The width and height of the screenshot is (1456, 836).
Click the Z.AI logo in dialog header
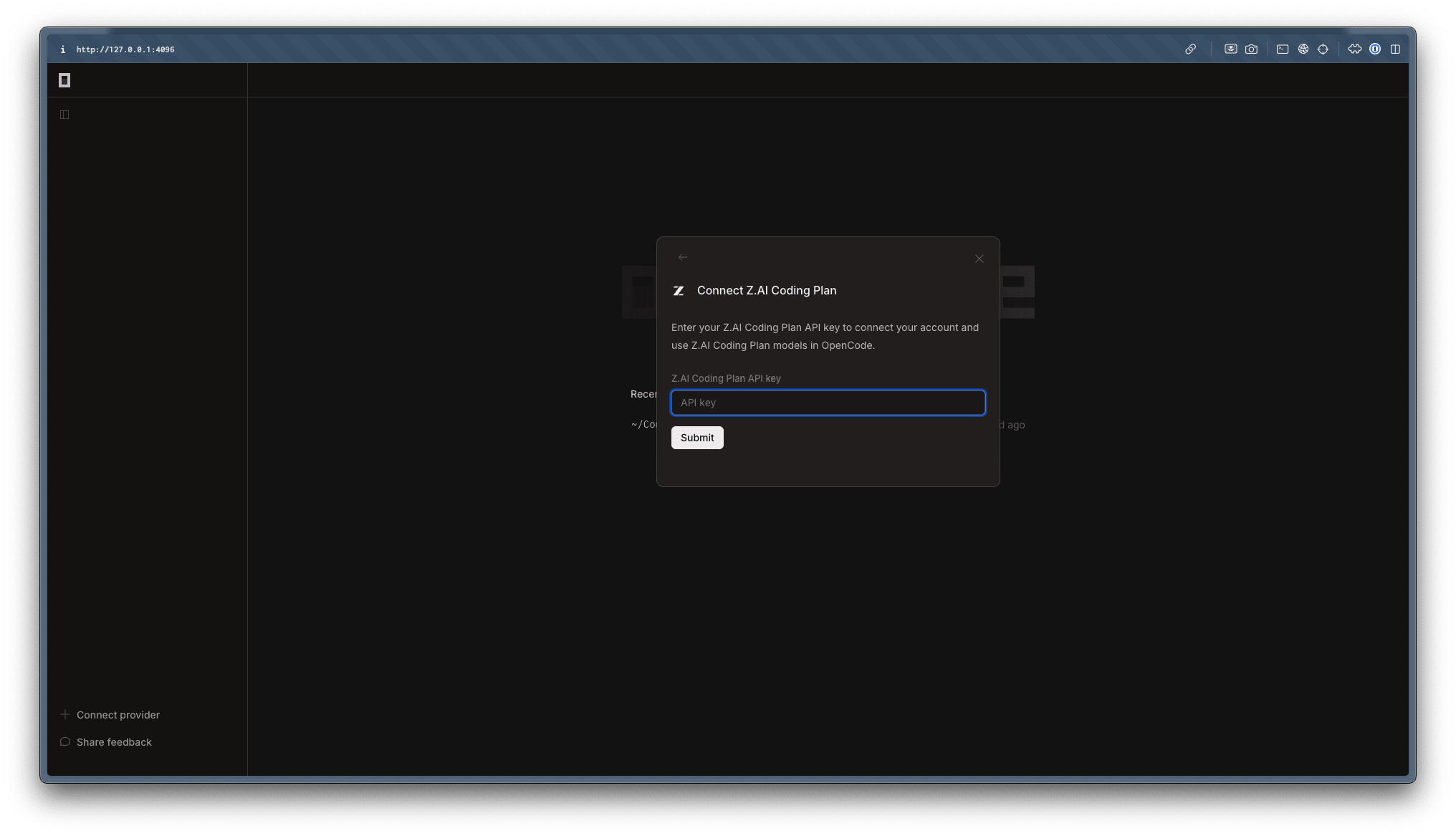[x=679, y=291]
